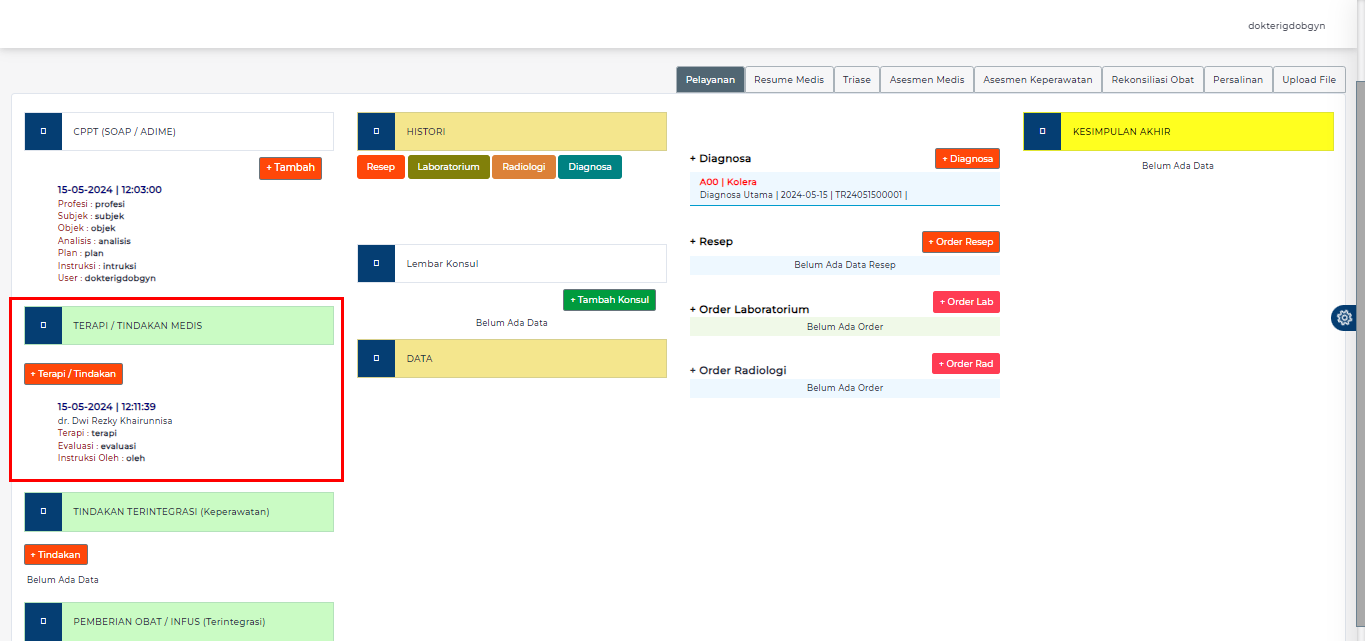Click the DATA panel header icon

[x=376, y=358]
